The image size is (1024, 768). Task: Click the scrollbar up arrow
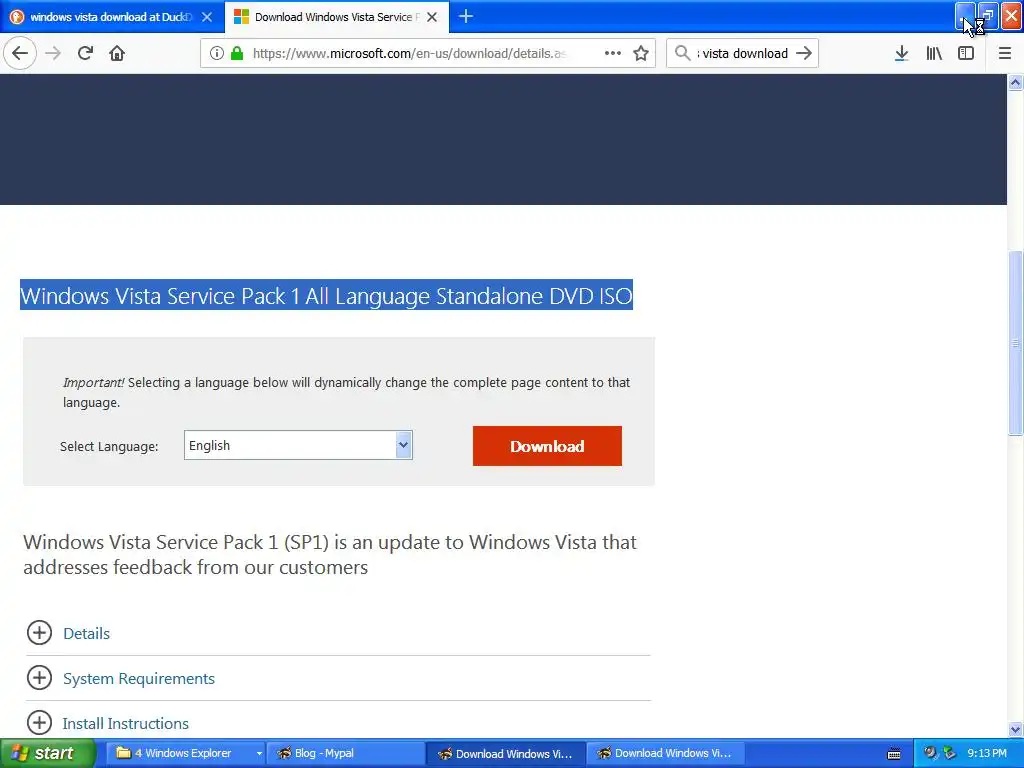(x=1015, y=82)
